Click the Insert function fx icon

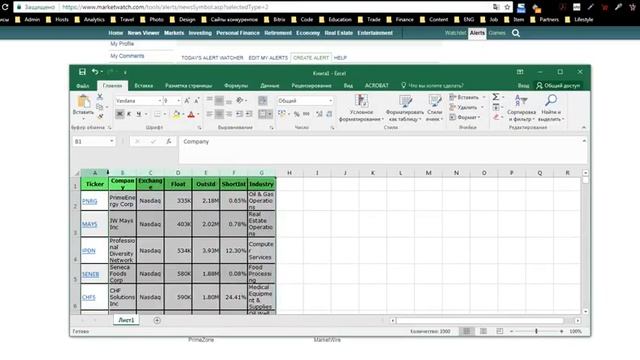point(169,141)
